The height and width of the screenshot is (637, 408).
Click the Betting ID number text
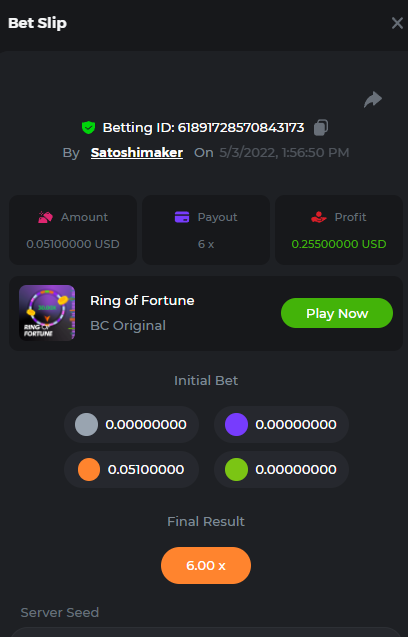(241, 128)
